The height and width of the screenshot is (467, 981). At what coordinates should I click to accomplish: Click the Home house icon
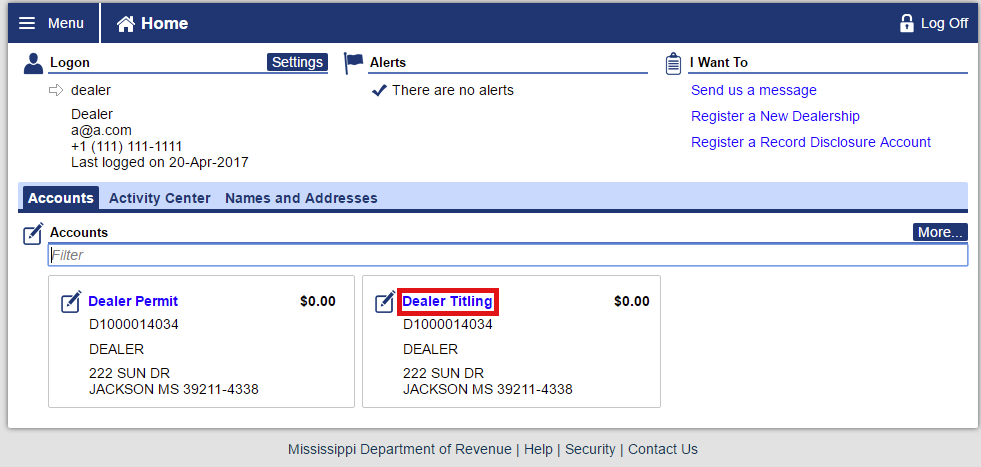click(x=126, y=24)
